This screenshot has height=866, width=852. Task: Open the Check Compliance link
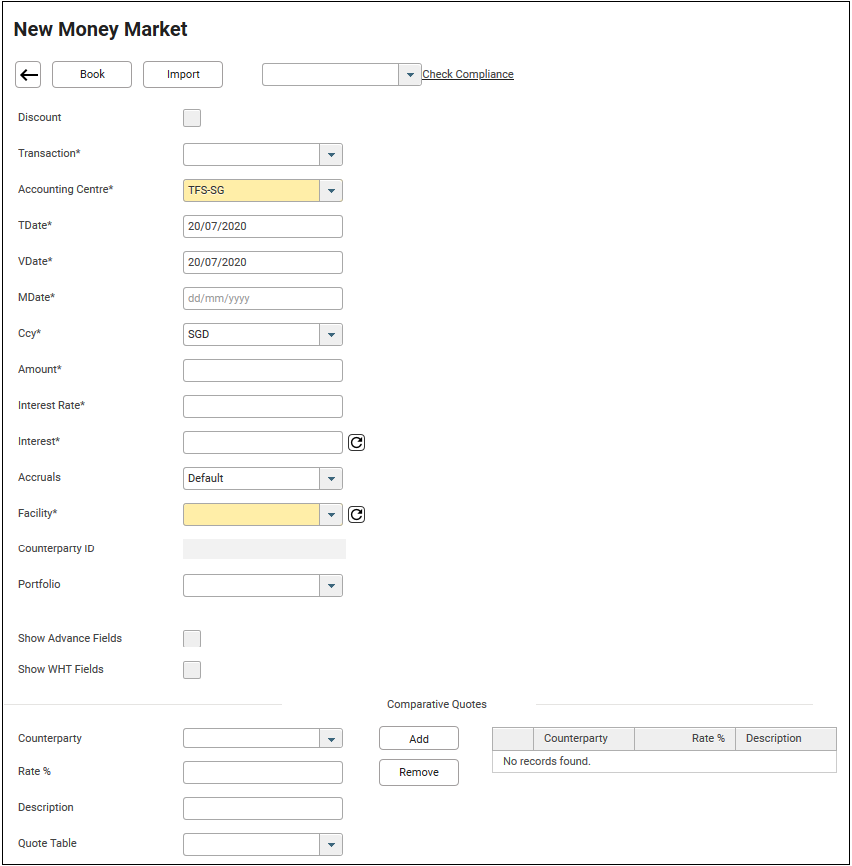468,75
